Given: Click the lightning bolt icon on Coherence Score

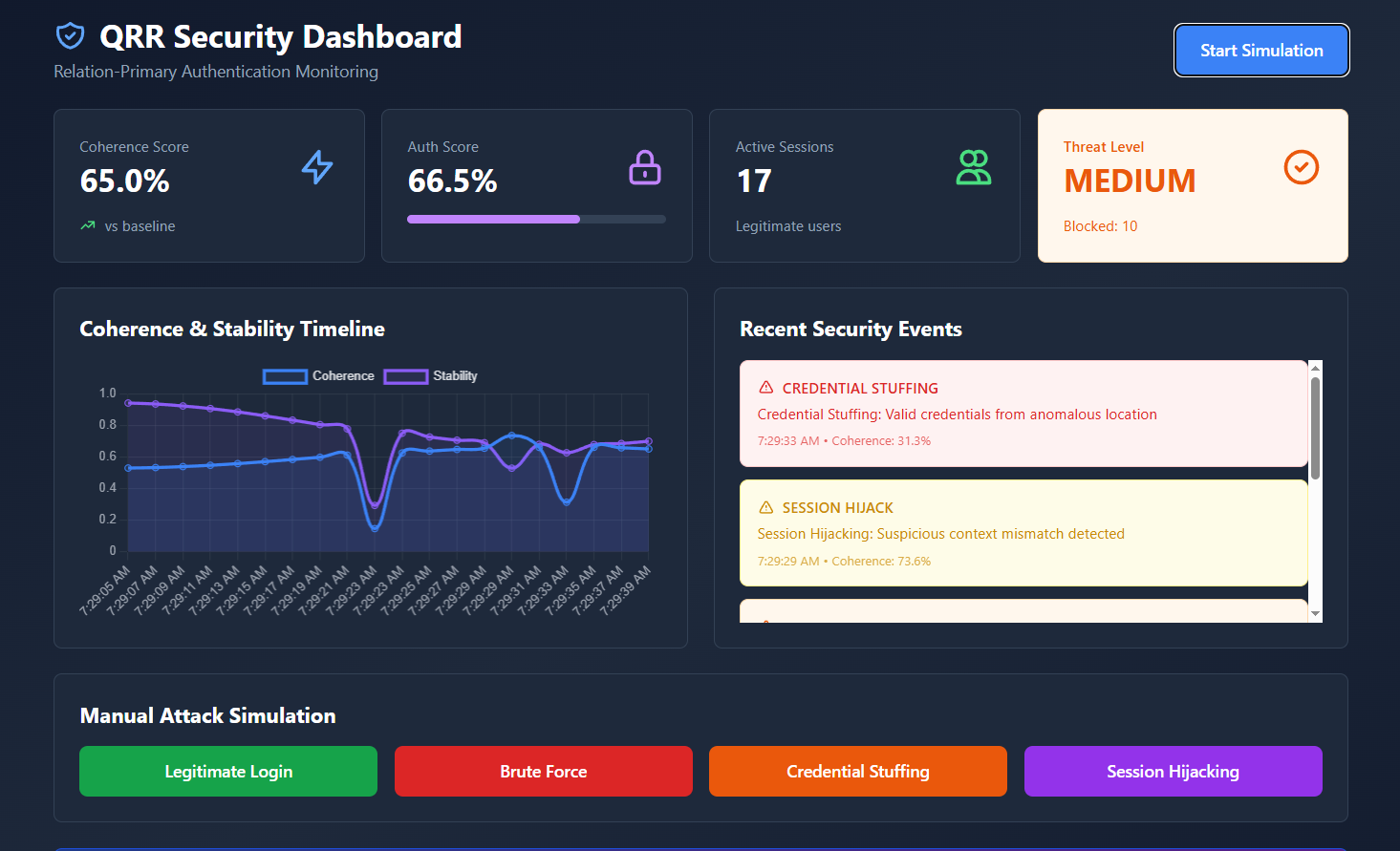Looking at the screenshot, I should tap(315, 167).
